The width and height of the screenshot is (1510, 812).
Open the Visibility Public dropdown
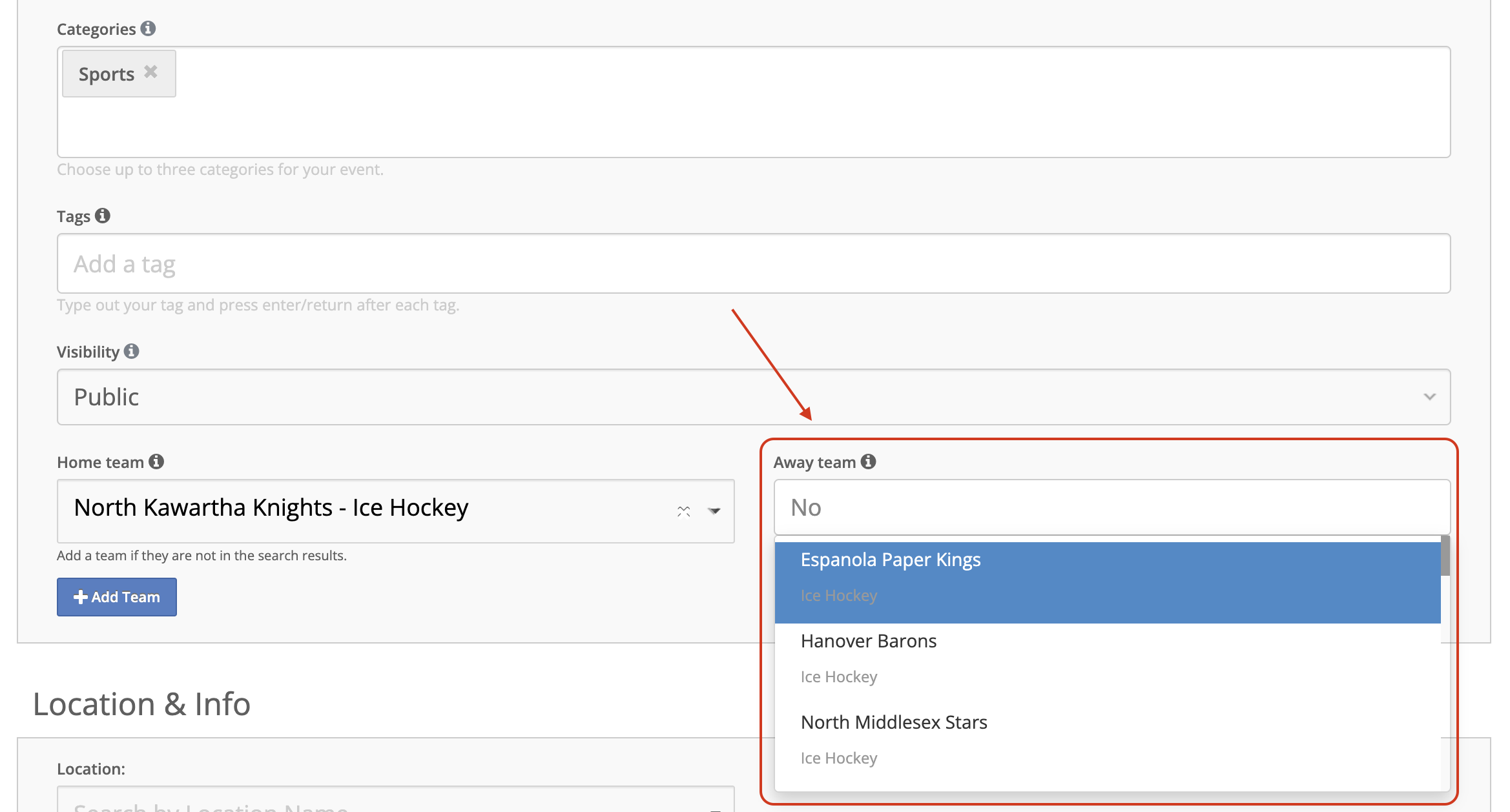point(754,397)
